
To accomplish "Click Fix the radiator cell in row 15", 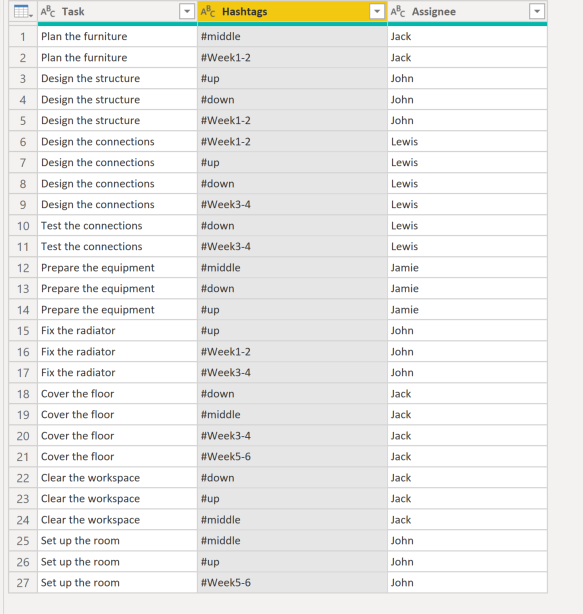I will point(117,330).
